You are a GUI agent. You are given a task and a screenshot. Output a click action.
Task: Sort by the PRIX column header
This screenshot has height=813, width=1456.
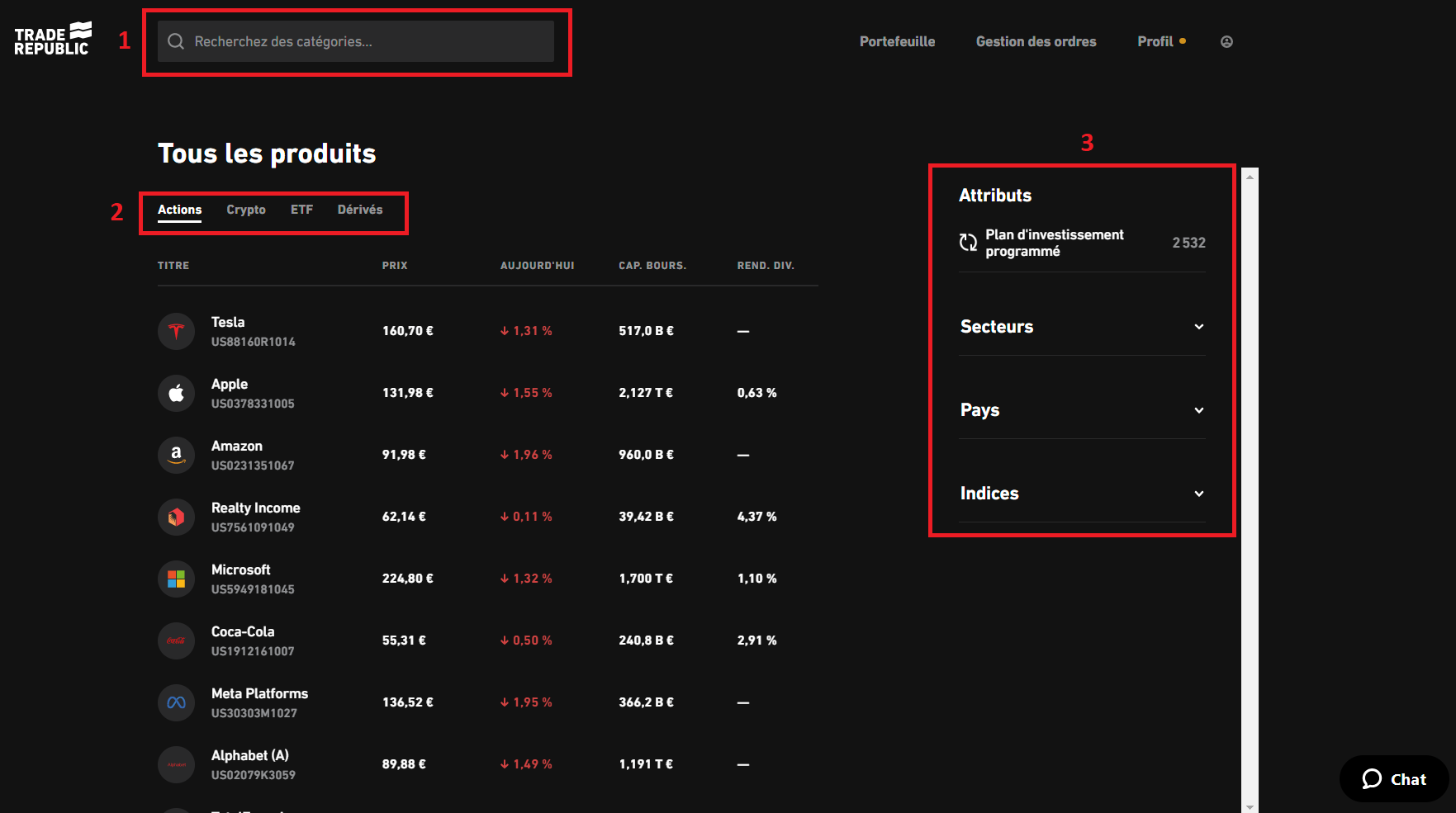point(395,266)
